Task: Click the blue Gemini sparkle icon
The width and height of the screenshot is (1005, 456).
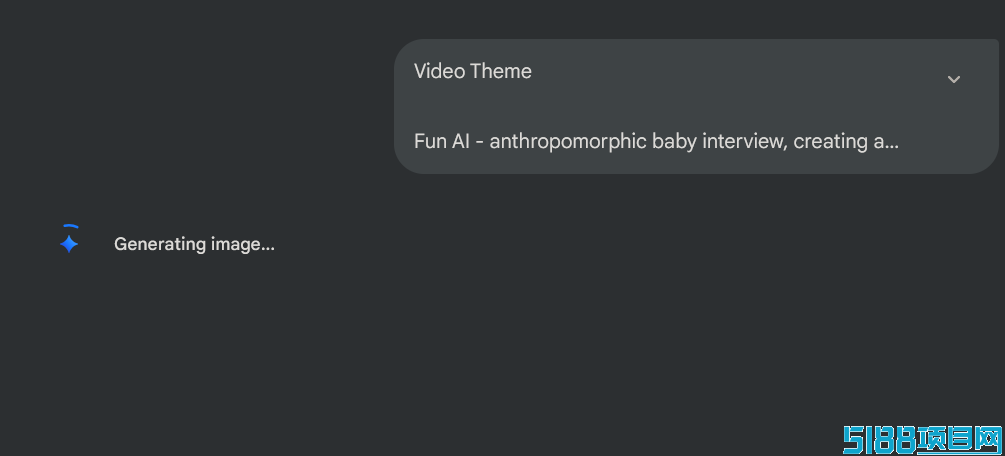Action: [69, 244]
